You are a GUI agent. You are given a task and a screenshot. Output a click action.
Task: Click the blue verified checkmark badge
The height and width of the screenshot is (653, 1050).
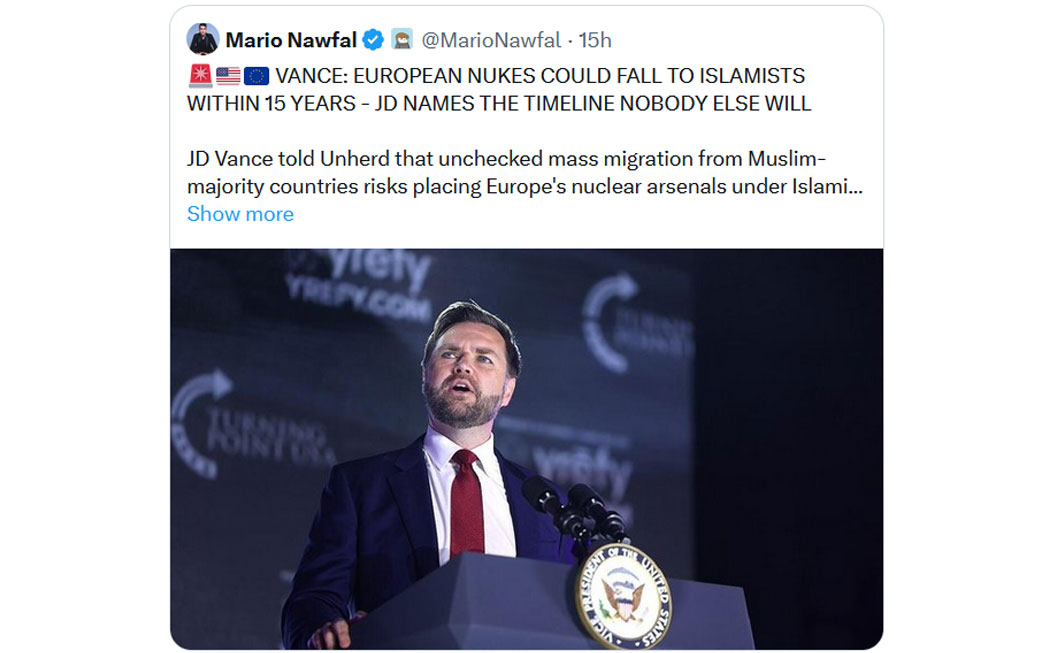[x=373, y=40]
